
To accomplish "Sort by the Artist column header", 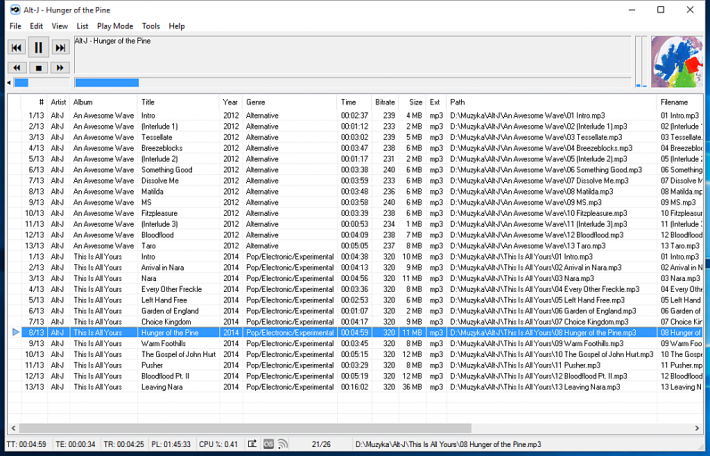I will pos(58,102).
